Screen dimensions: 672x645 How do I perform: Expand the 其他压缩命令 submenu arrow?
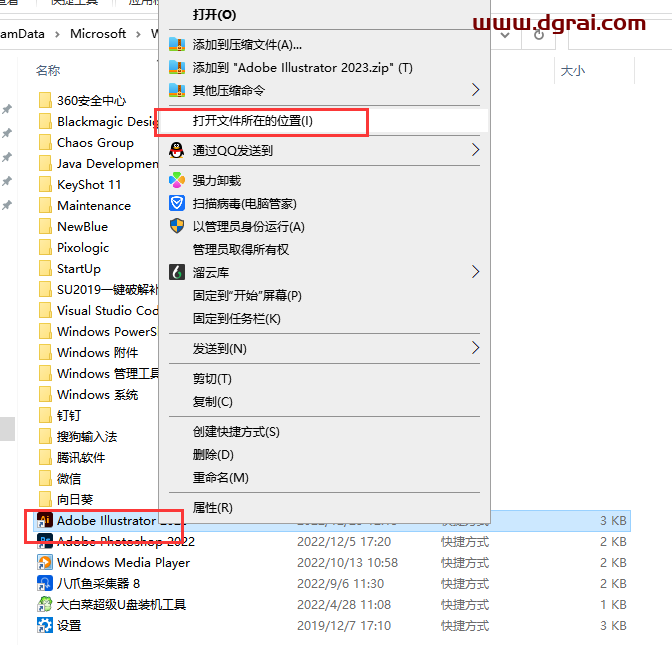(x=475, y=90)
